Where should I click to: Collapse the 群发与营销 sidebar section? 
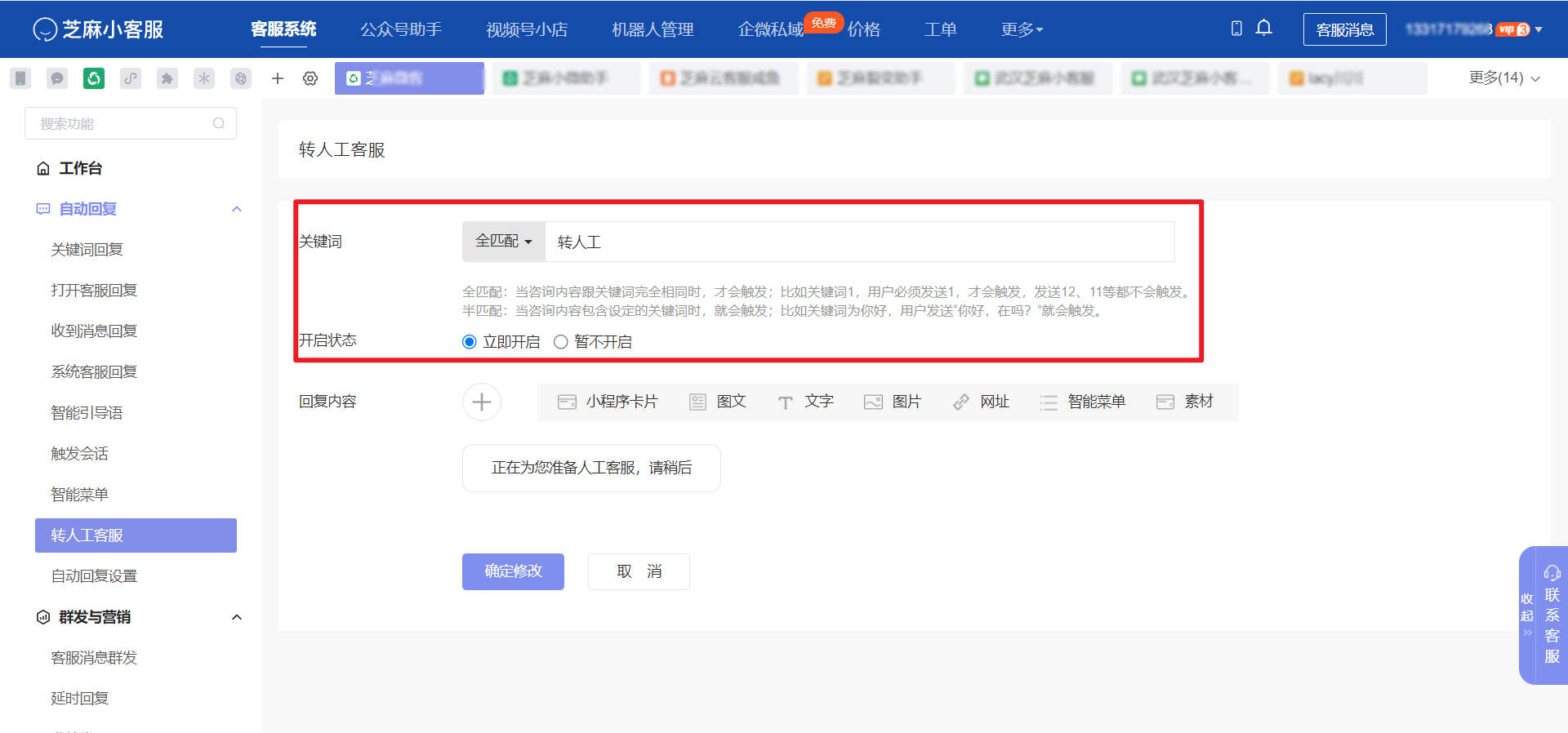(237, 617)
